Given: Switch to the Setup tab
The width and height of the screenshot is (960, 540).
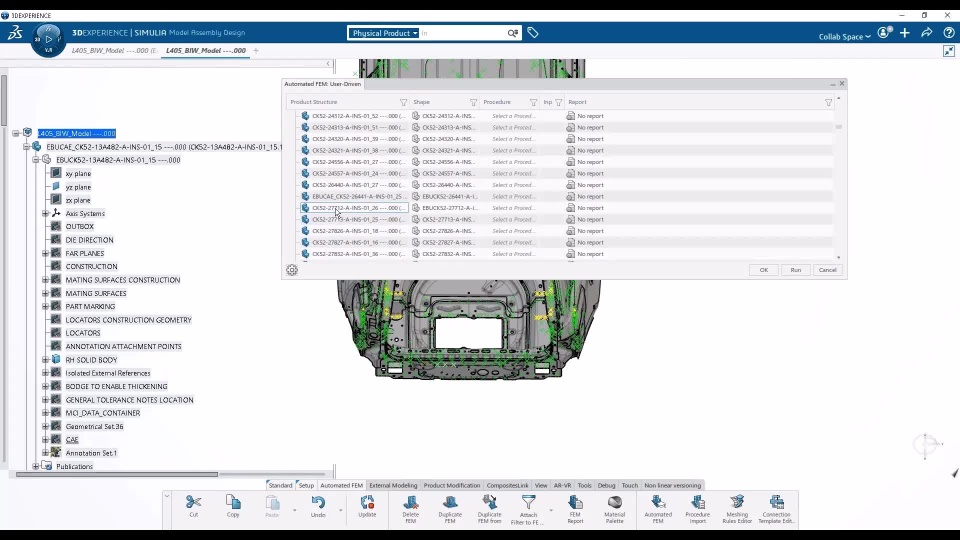Looking at the screenshot, I should [x=306, y=486].
